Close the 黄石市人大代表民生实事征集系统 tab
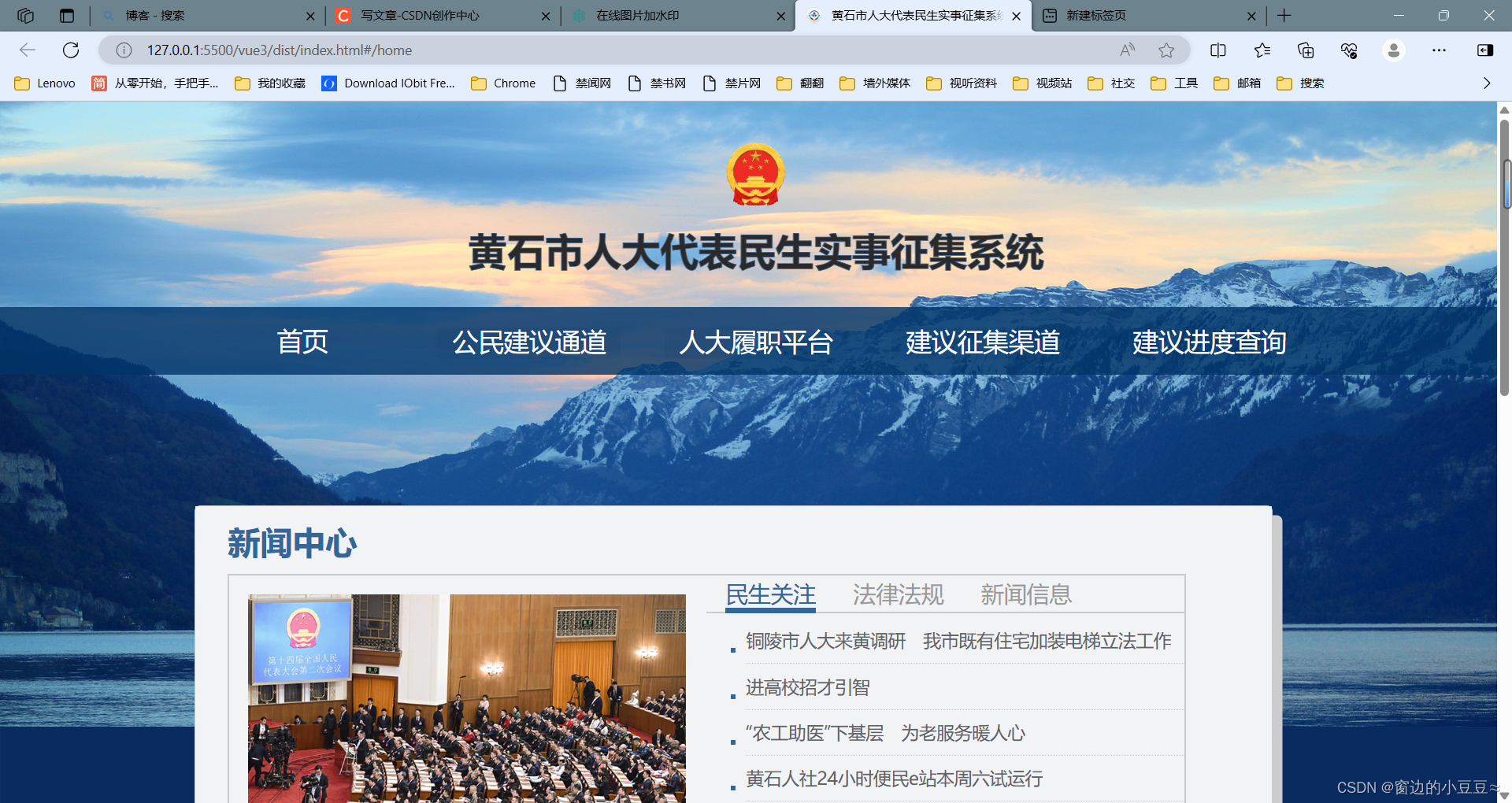This screenshot has width=1512, height=803. coord(1017,16)
